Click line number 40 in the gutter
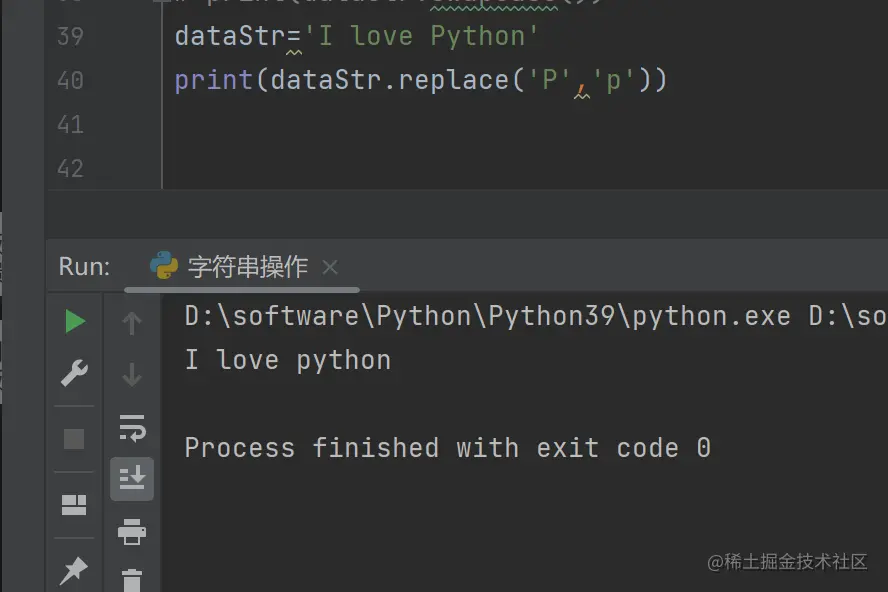Viewport: 888px width, 592px height. point(70,80)
